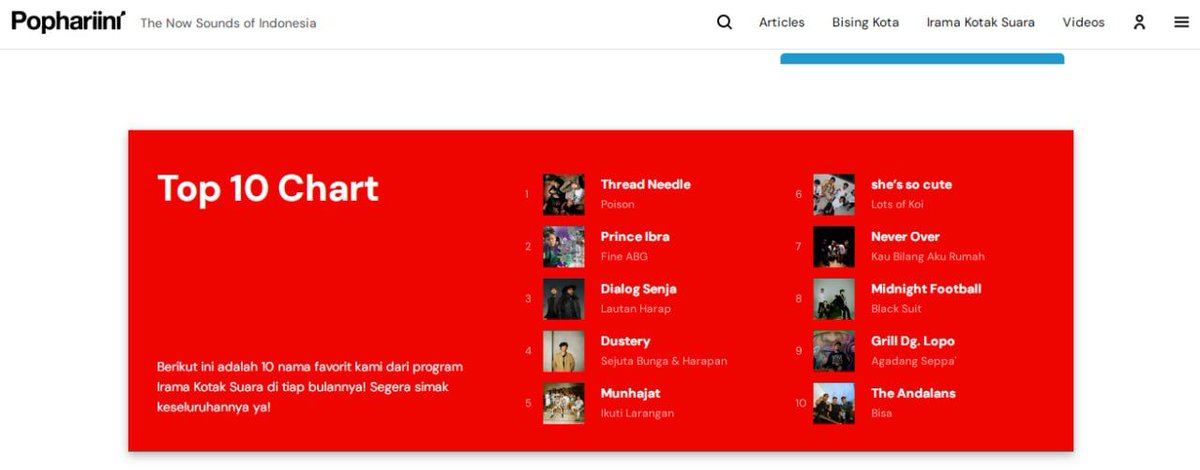
Task: Open Prince Ibra album thumbnail
Action: [x=564, y=246]
